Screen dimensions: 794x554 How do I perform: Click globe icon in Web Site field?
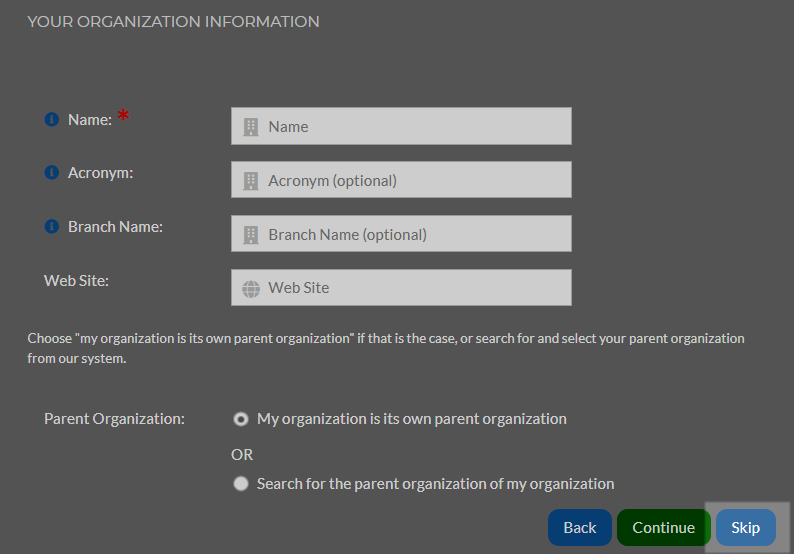(251, 289)
